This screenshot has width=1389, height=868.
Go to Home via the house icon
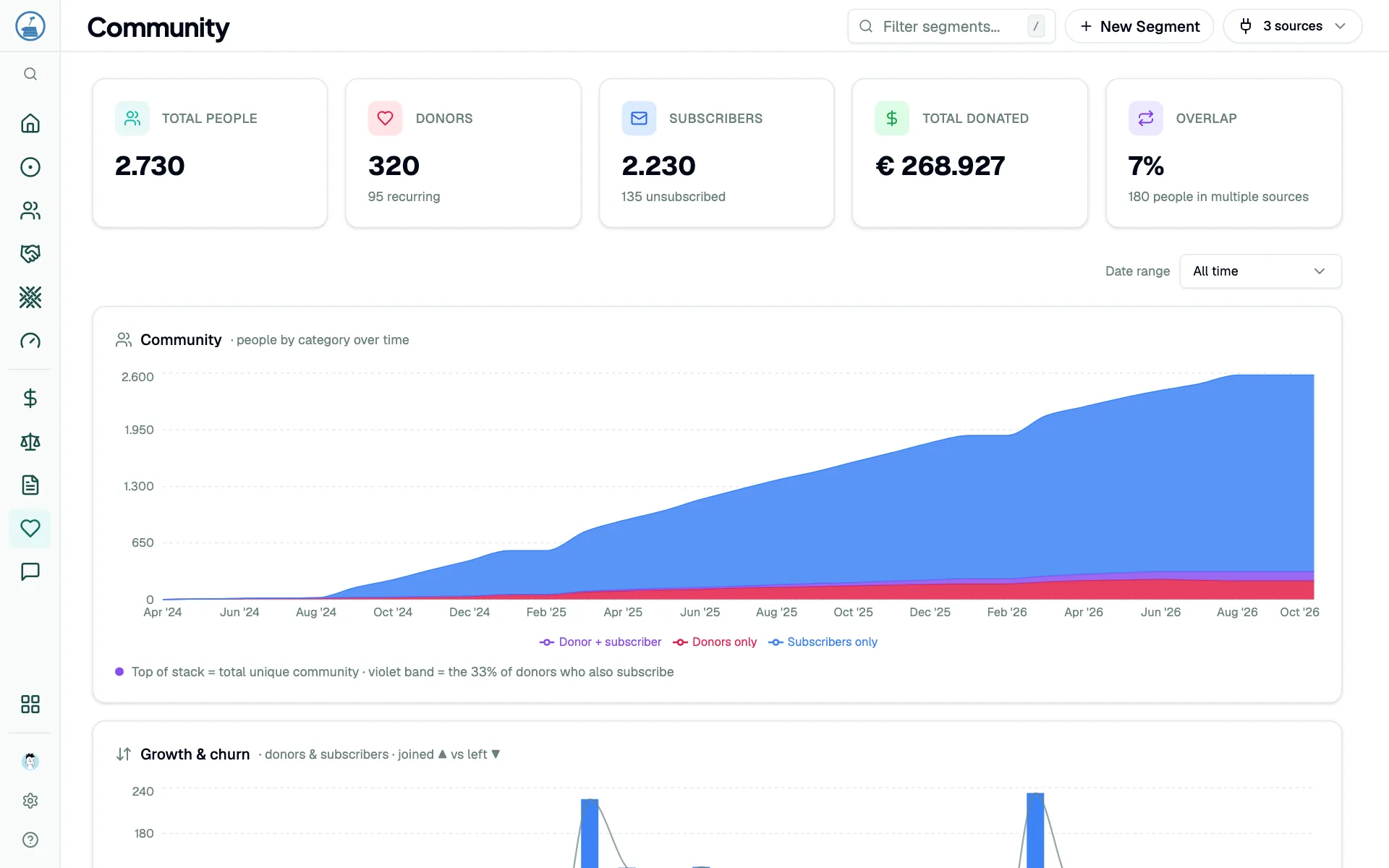[30, 124]
